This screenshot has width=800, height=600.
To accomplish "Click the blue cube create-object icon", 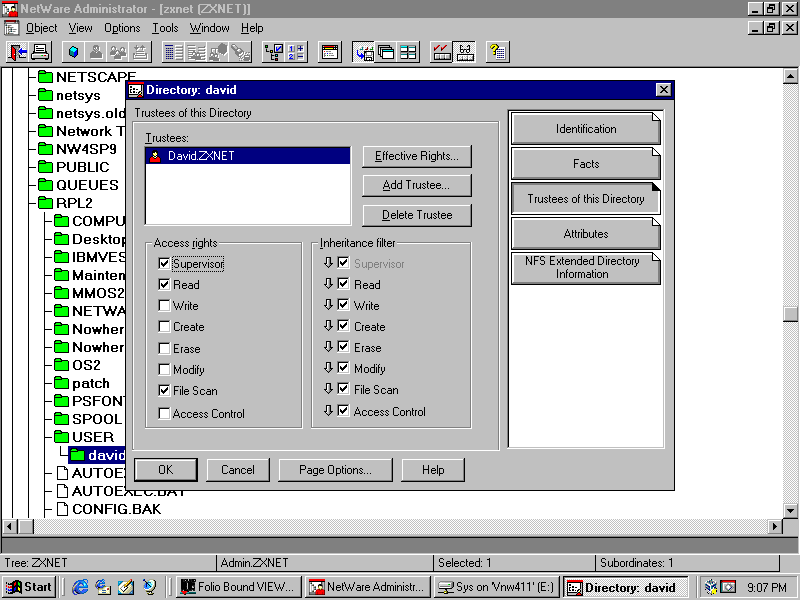I will tap(73, 52).
